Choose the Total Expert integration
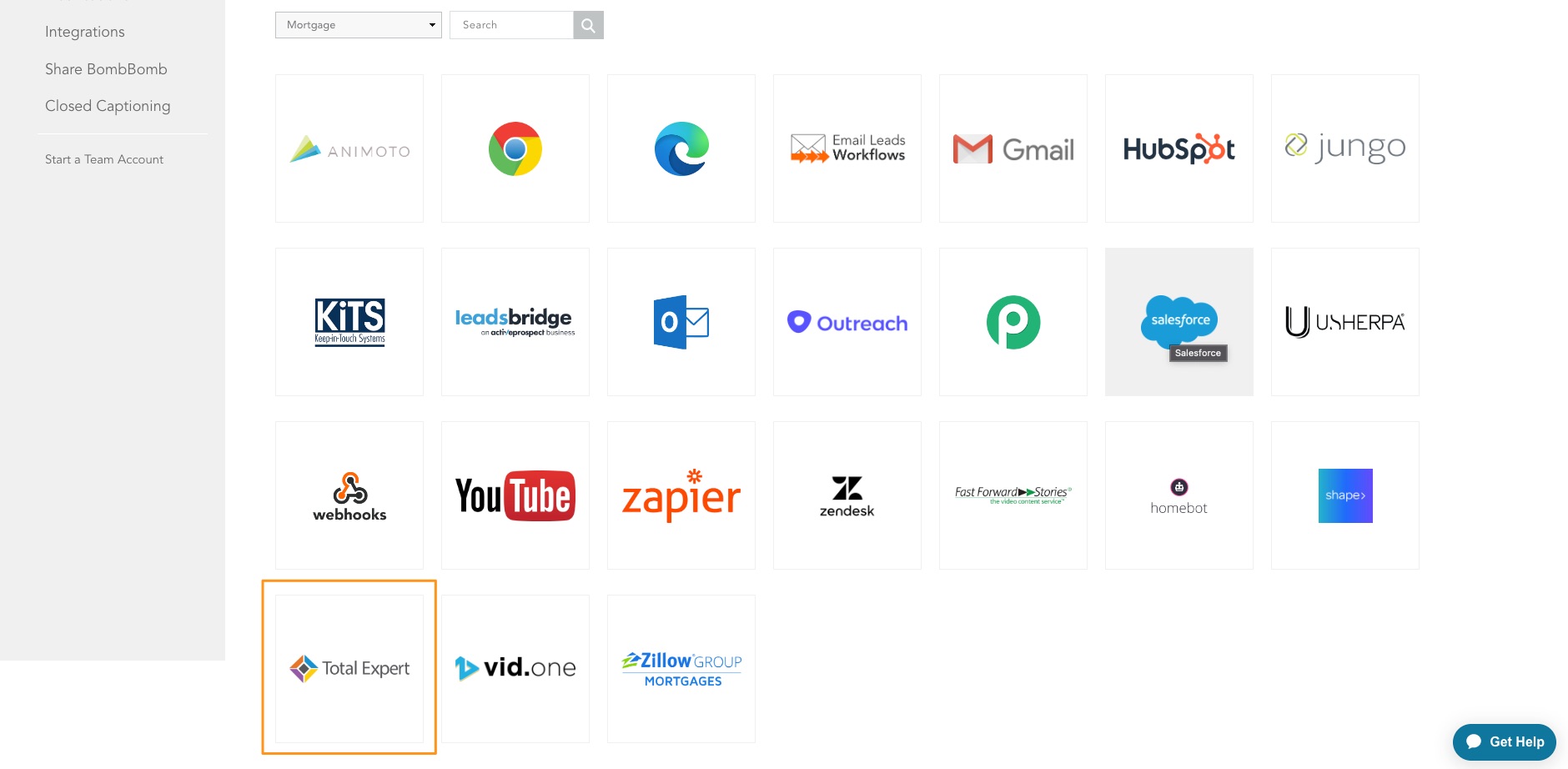Screen dimensions: 1568x769 349,669
